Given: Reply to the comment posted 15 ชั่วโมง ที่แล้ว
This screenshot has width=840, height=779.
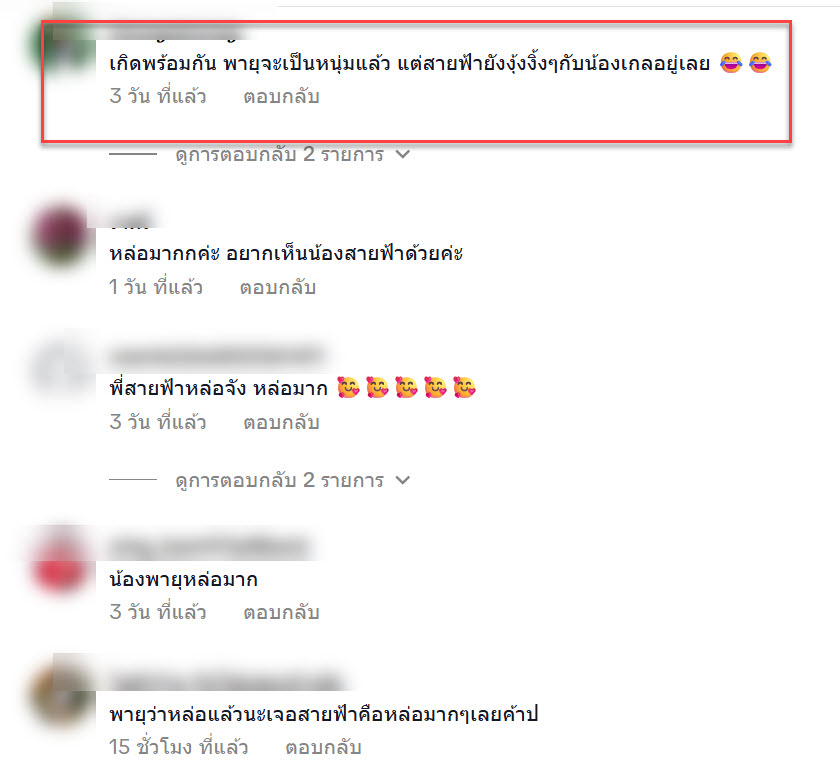Looking at the screenshot, I should tap(323, 747).
